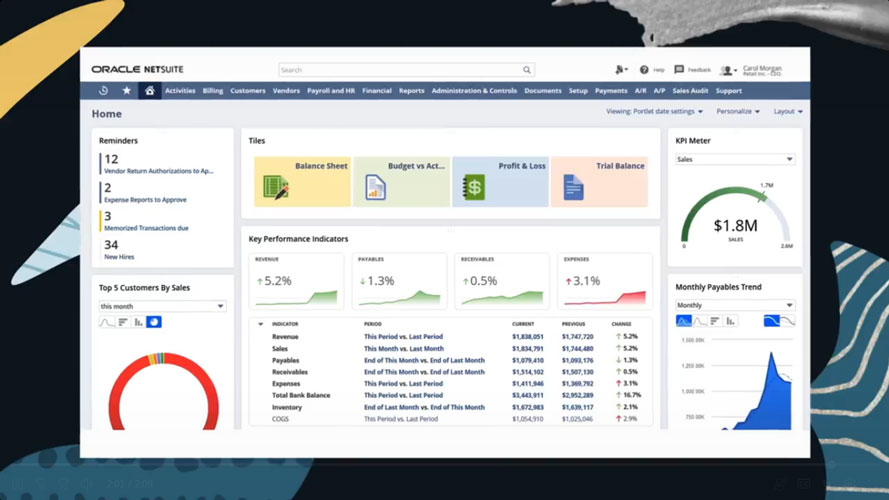Click the search magnifier icon
This screenshot has height=500, width=889.
tap(527, 70)
